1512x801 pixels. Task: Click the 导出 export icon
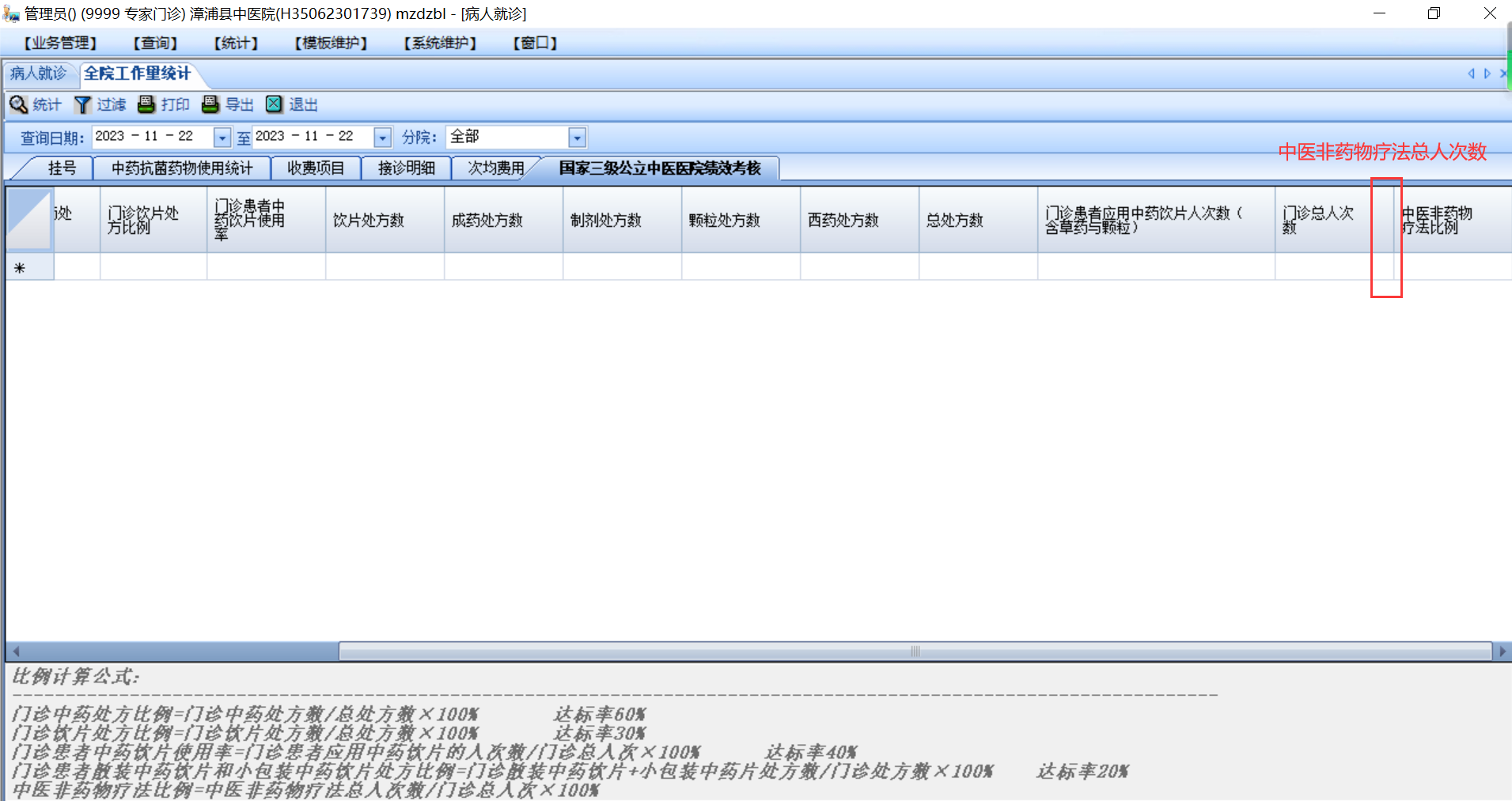[x=210, y=104]
